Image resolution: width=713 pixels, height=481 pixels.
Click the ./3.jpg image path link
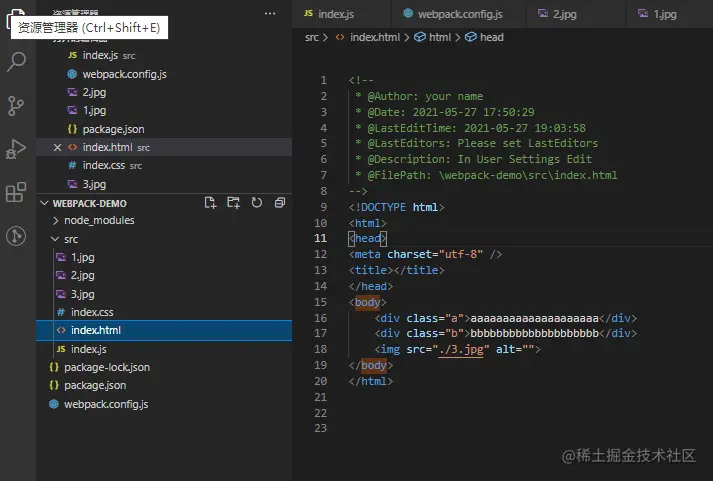click(460, 350)
